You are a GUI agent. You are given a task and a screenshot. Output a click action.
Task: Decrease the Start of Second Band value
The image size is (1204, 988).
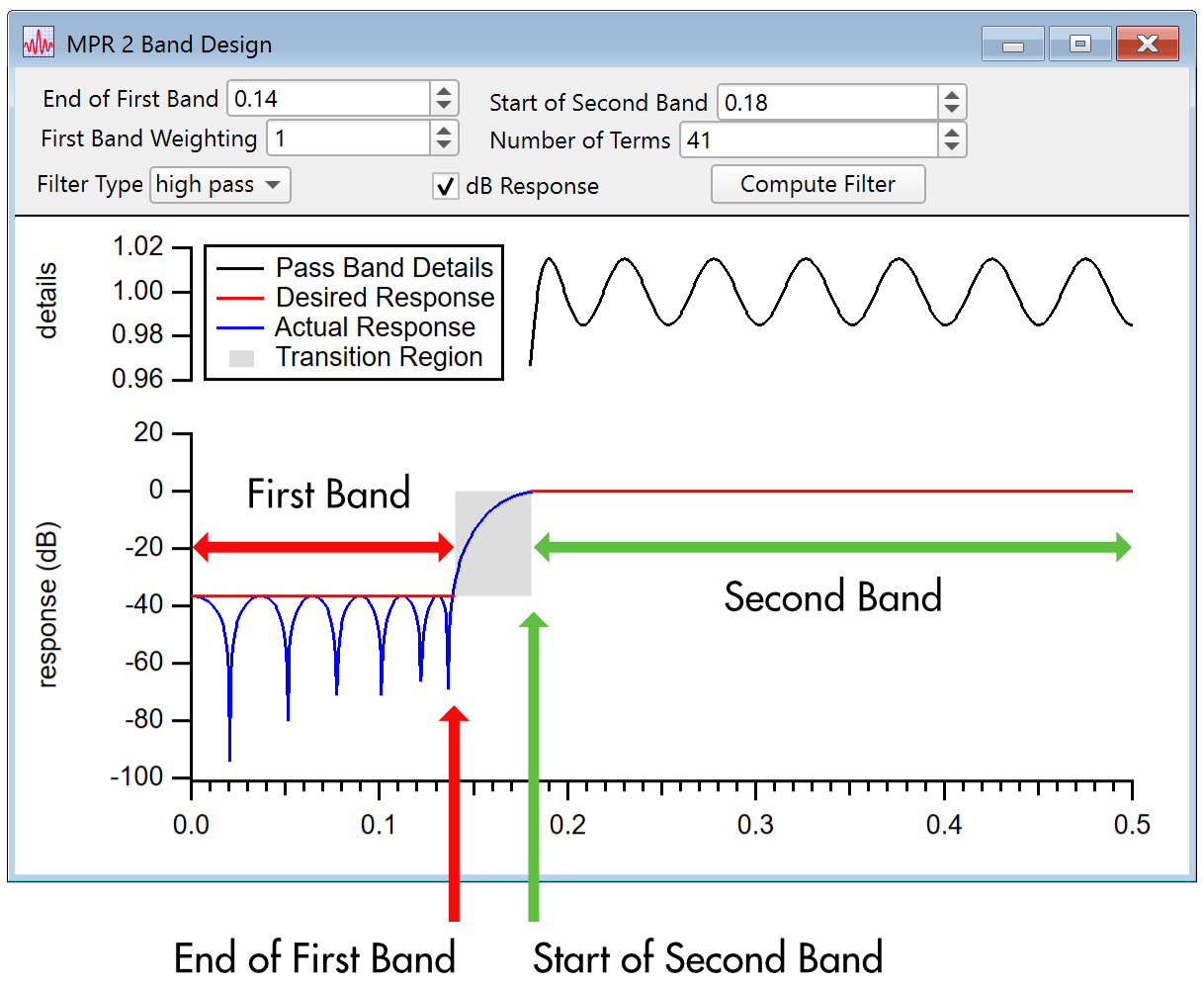pos(951,110)
